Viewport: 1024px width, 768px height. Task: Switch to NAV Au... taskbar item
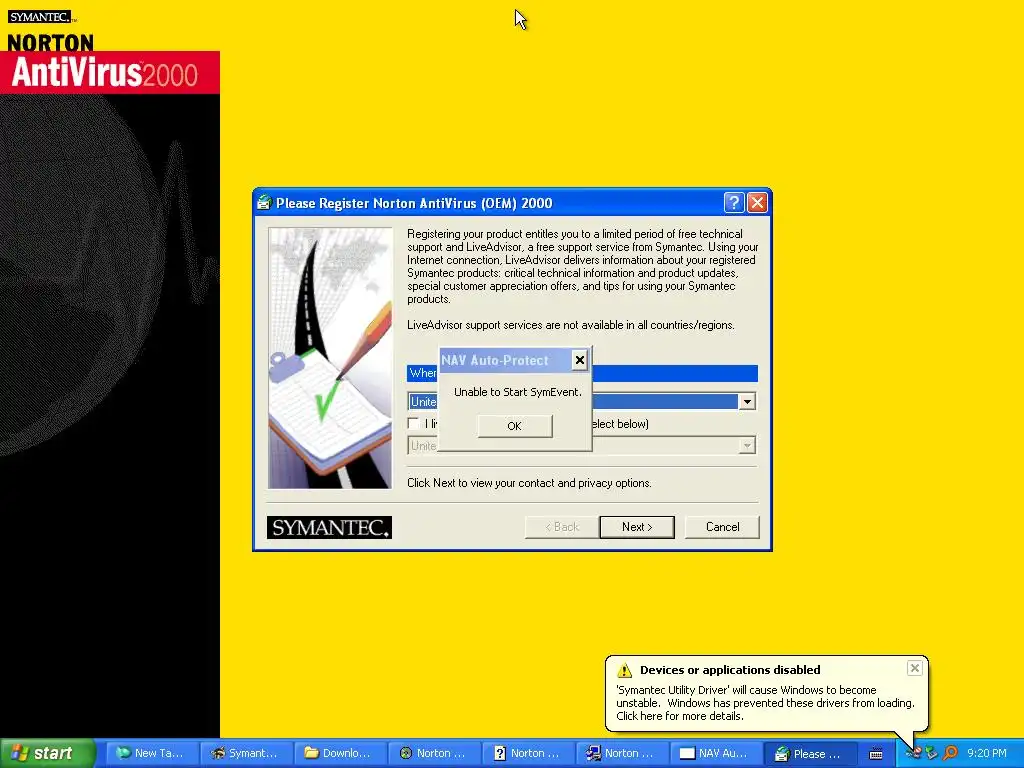click(x=716, y=753)
